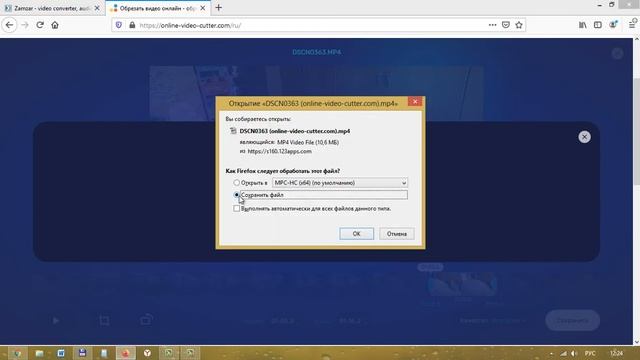Open the browser home page icon

(x=55, y=25)
